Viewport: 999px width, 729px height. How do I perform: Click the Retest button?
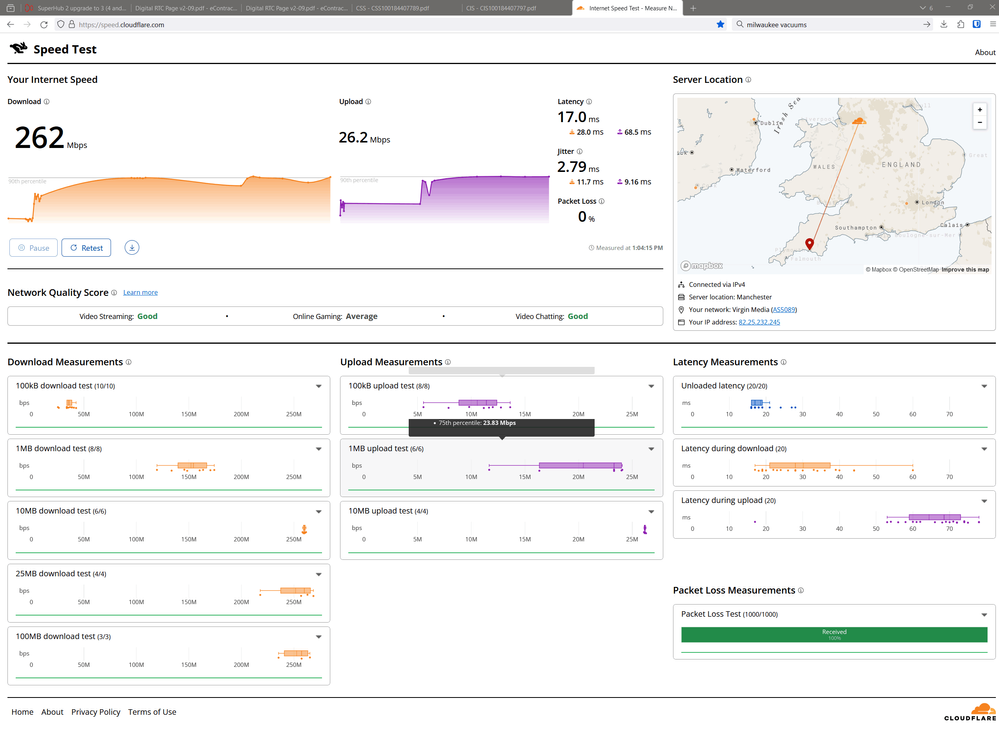pos(86,248)
